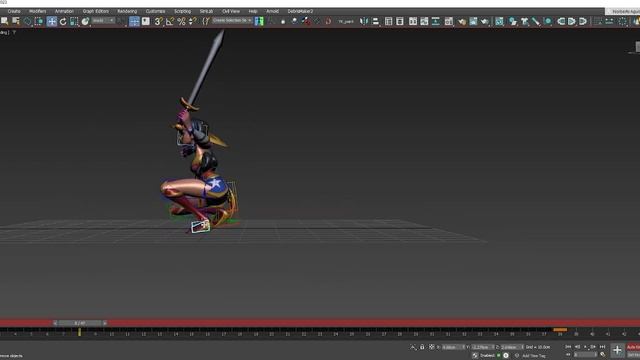Click the Z coordinate field
This screenshot has height=360, width=640.
click(511, 347)
